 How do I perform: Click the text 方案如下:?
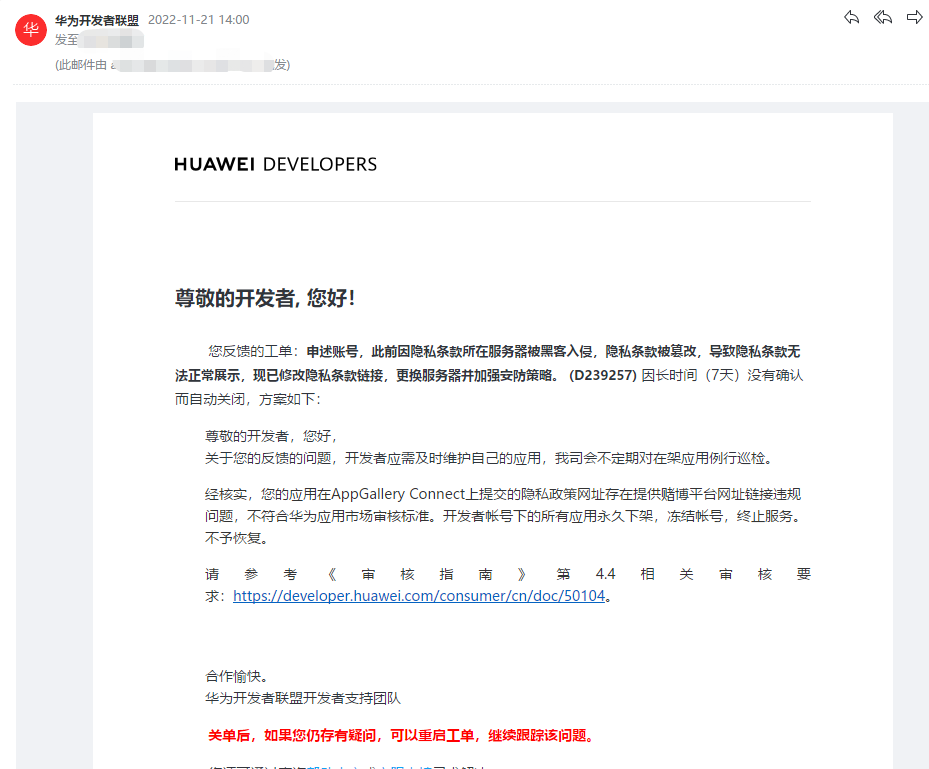pyautogui.click(x=290, y=399)
